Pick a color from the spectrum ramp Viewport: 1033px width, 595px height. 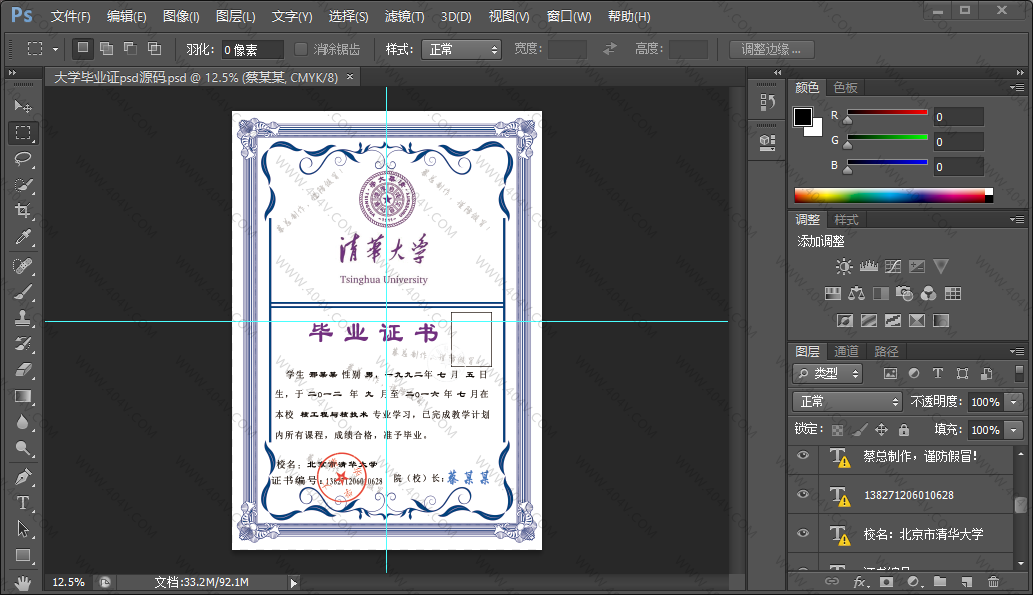pos(890,196)
